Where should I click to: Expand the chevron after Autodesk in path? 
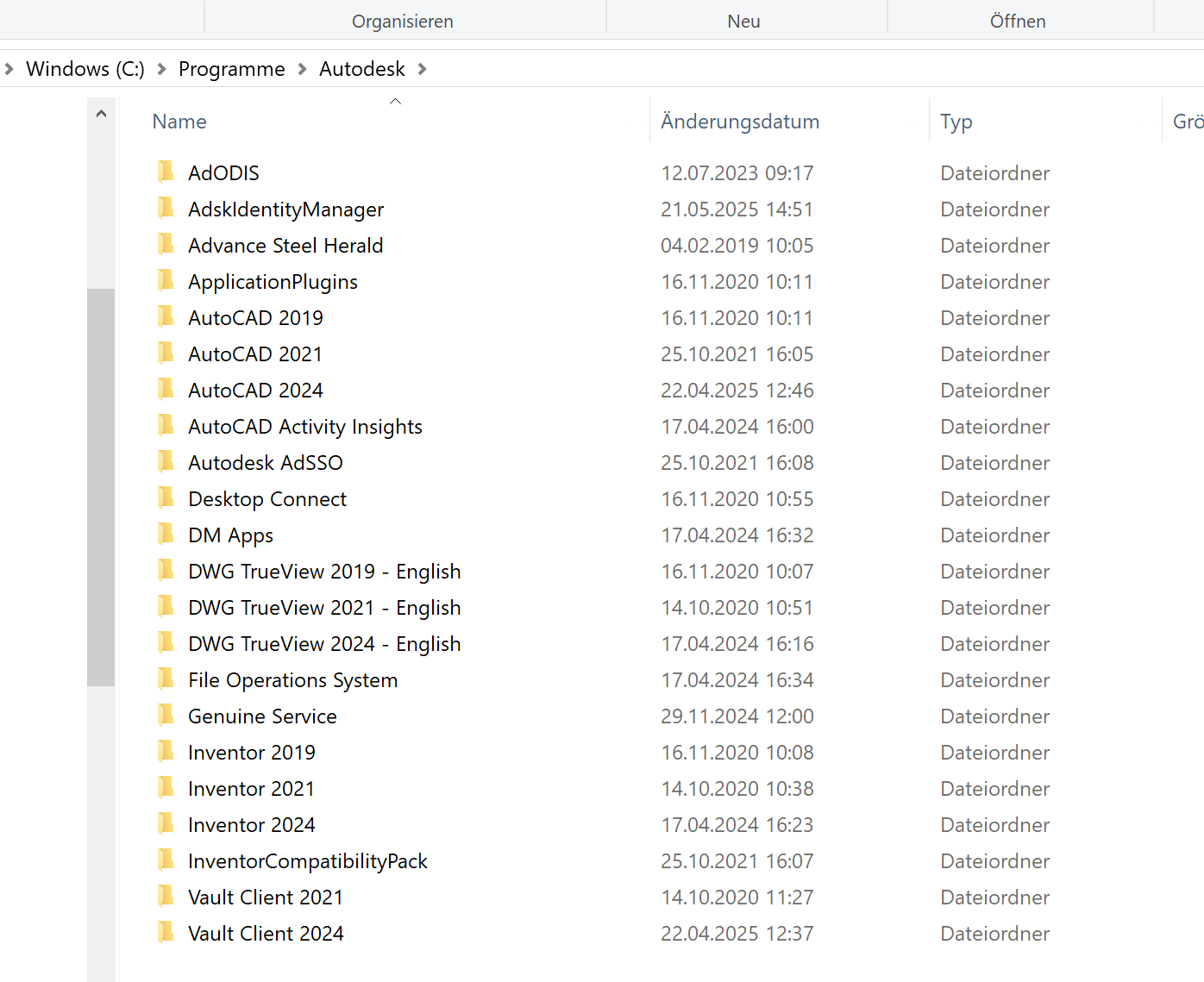click(422, 69)
